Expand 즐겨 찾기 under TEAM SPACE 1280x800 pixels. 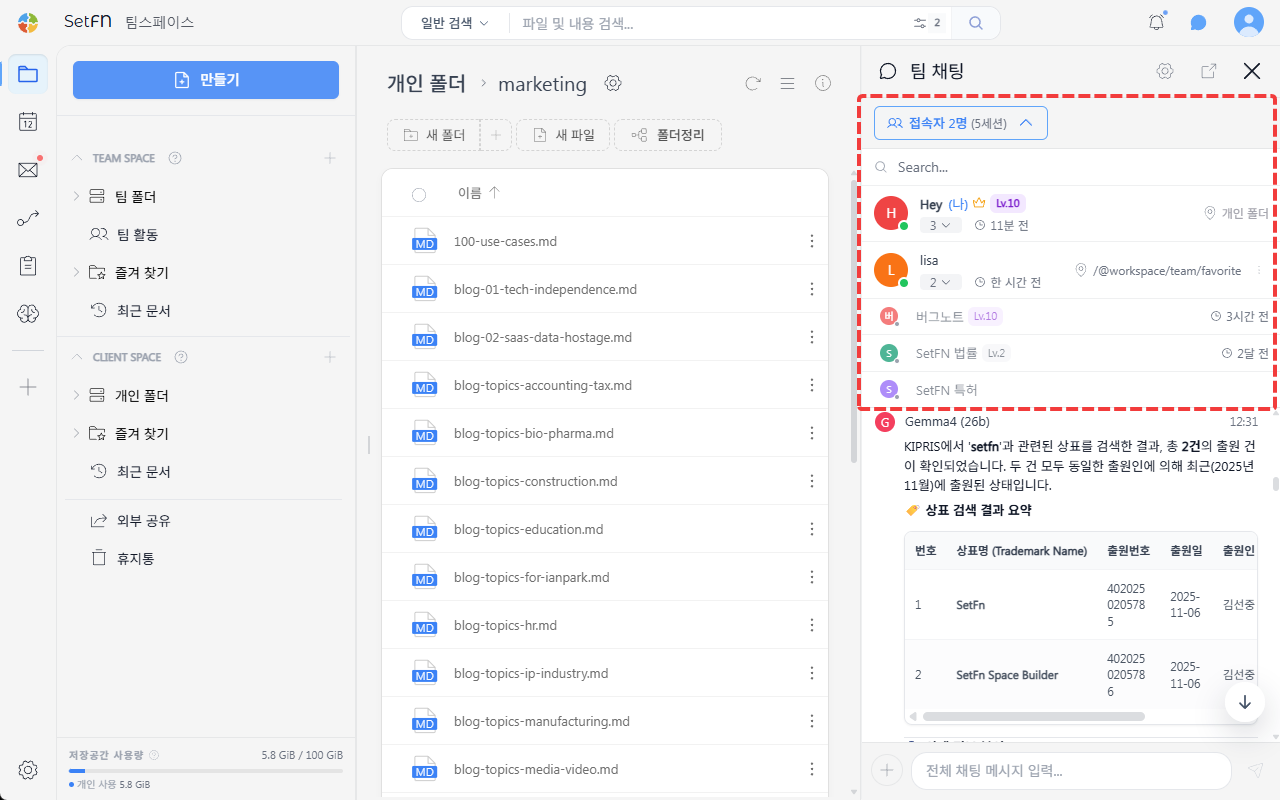(76, 272)
